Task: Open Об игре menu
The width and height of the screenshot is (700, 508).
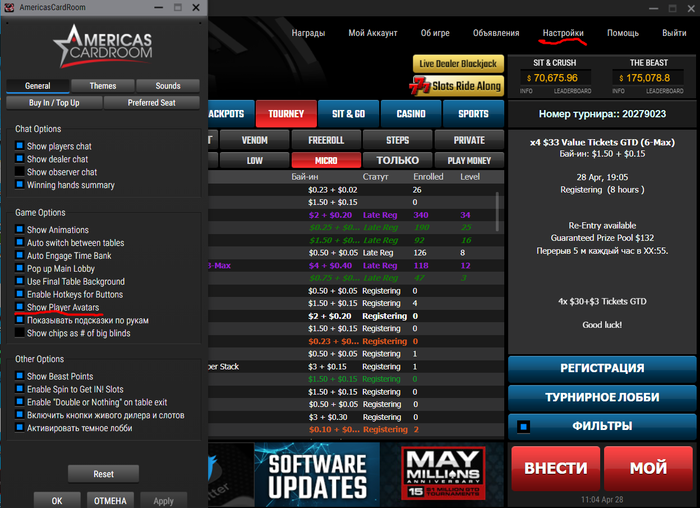Action: click(435, 33)
